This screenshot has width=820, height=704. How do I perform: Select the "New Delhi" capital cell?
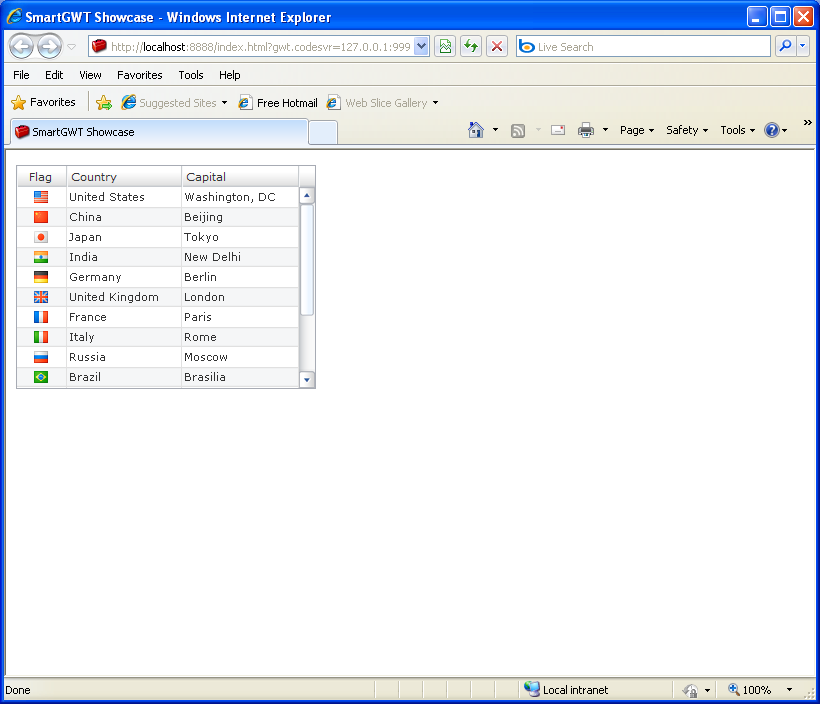pyautogui.click(x=240, y=257)
